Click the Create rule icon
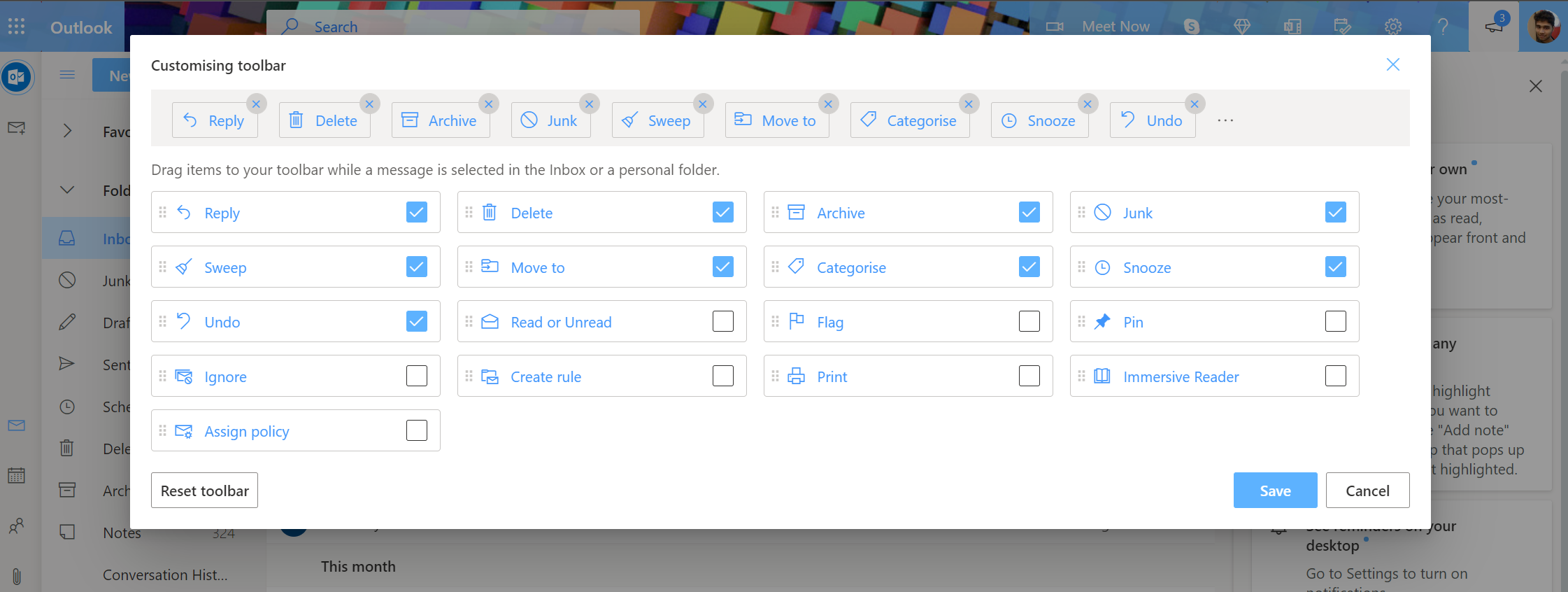 pyautogui.click(x=490, y=376)
